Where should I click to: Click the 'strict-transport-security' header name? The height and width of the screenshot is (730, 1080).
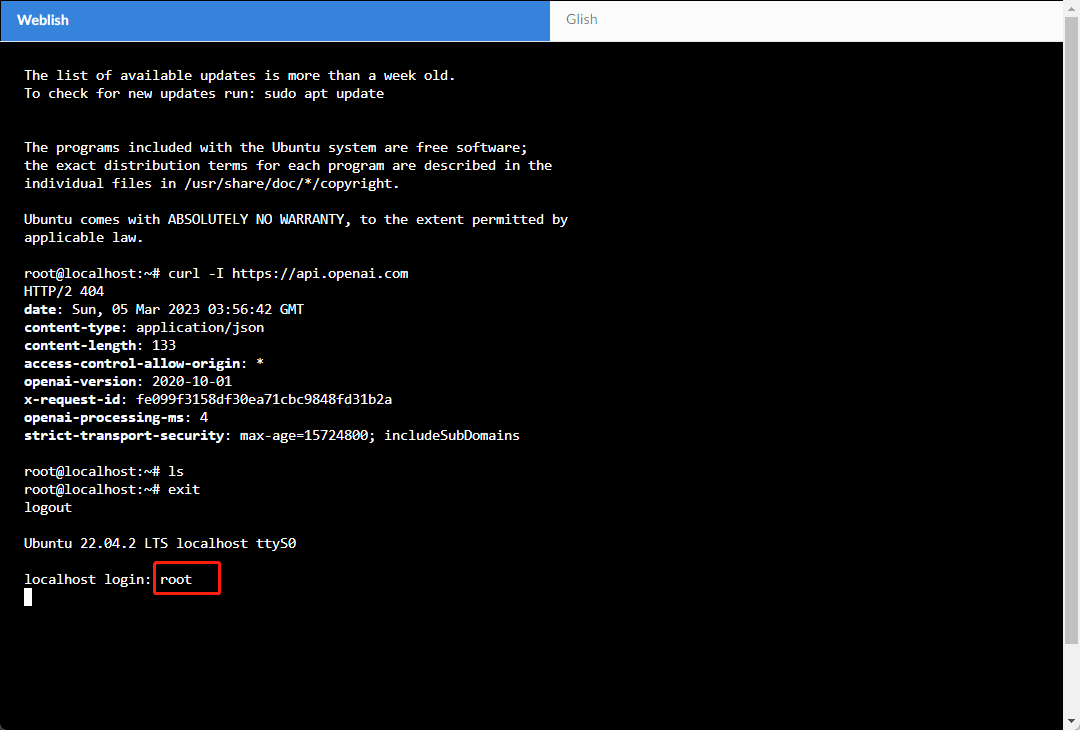pyautogui.click(x=124, y=435)
